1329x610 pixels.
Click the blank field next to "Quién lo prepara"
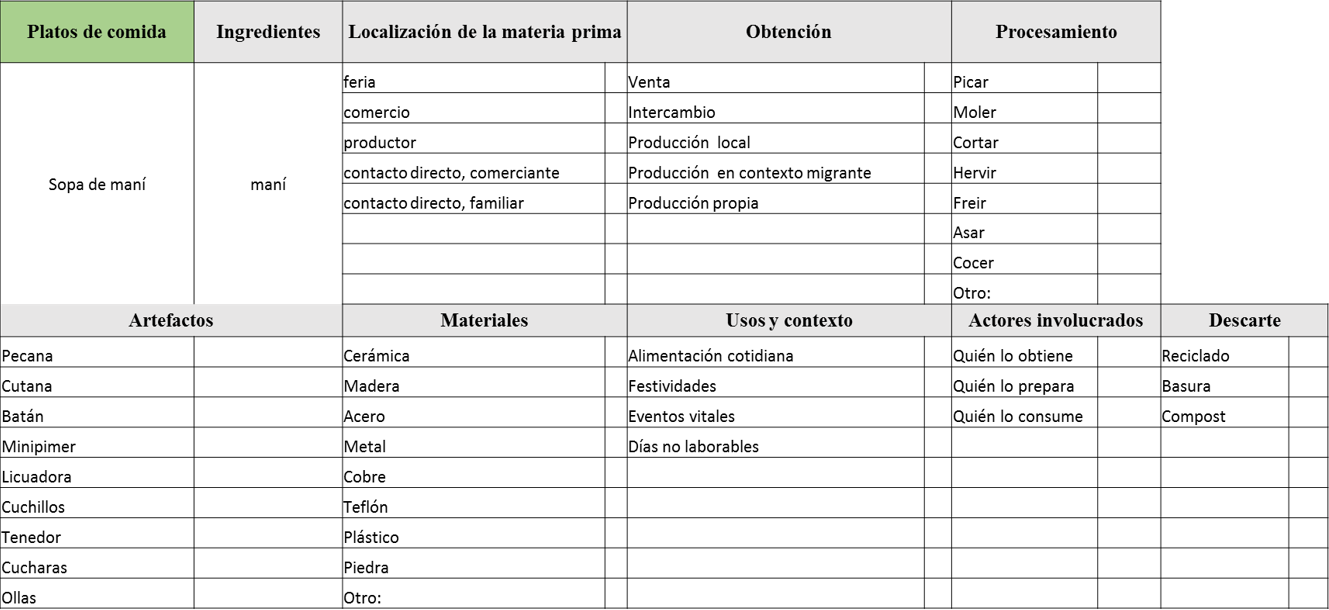click(1129, 386)
